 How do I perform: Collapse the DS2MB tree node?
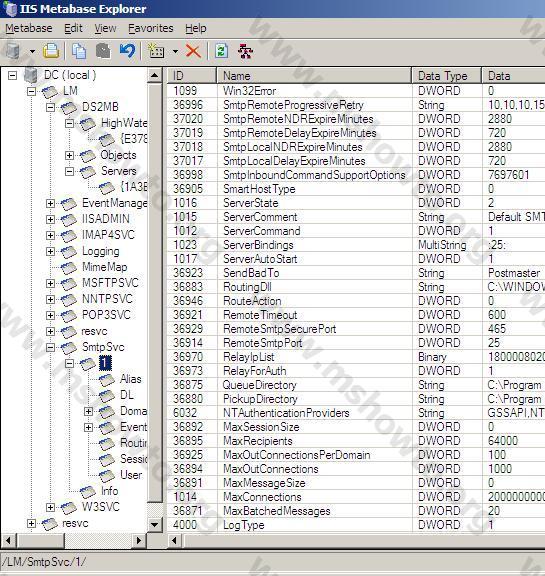point(50,107)
